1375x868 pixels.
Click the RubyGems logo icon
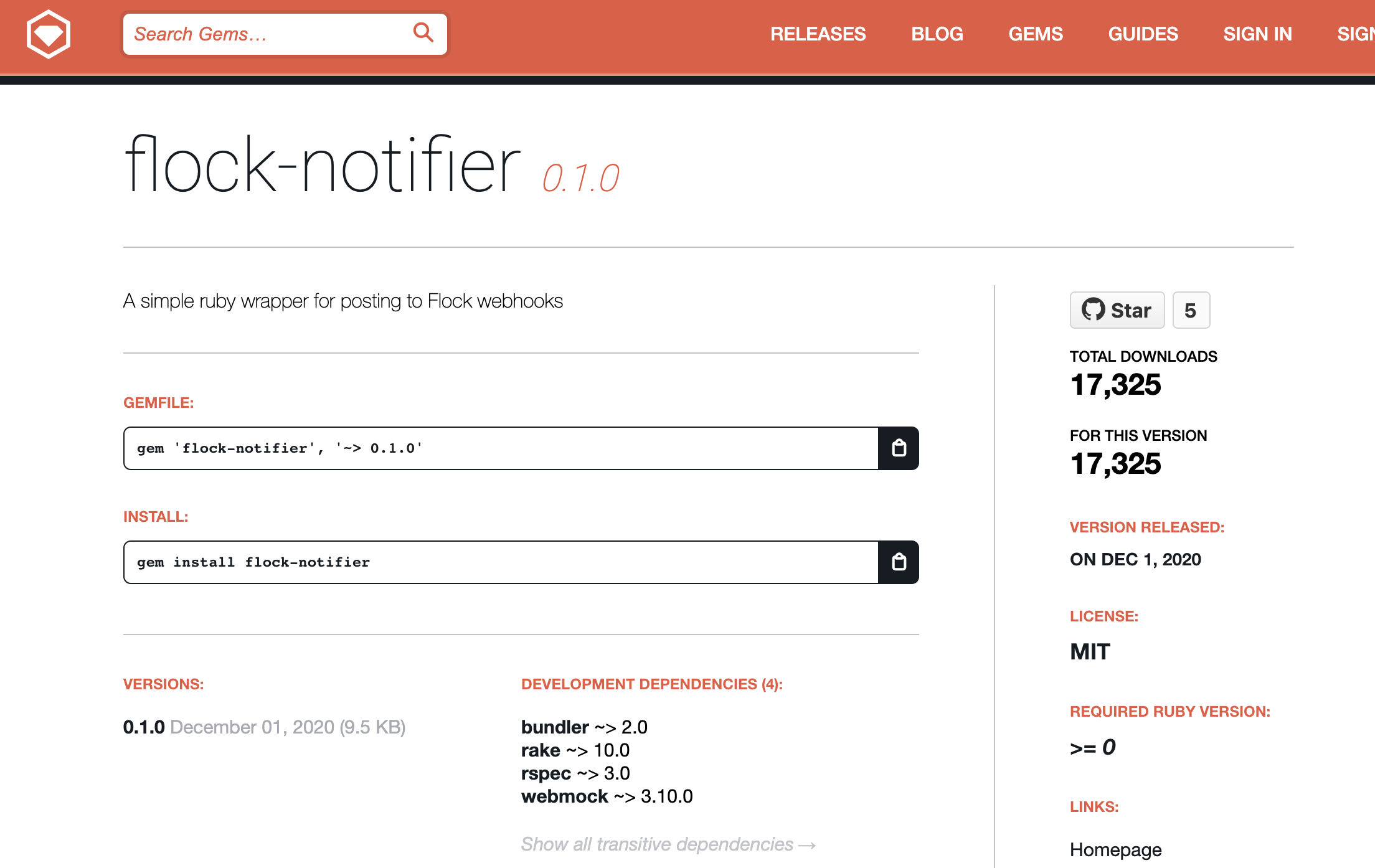tap(49, 34)
